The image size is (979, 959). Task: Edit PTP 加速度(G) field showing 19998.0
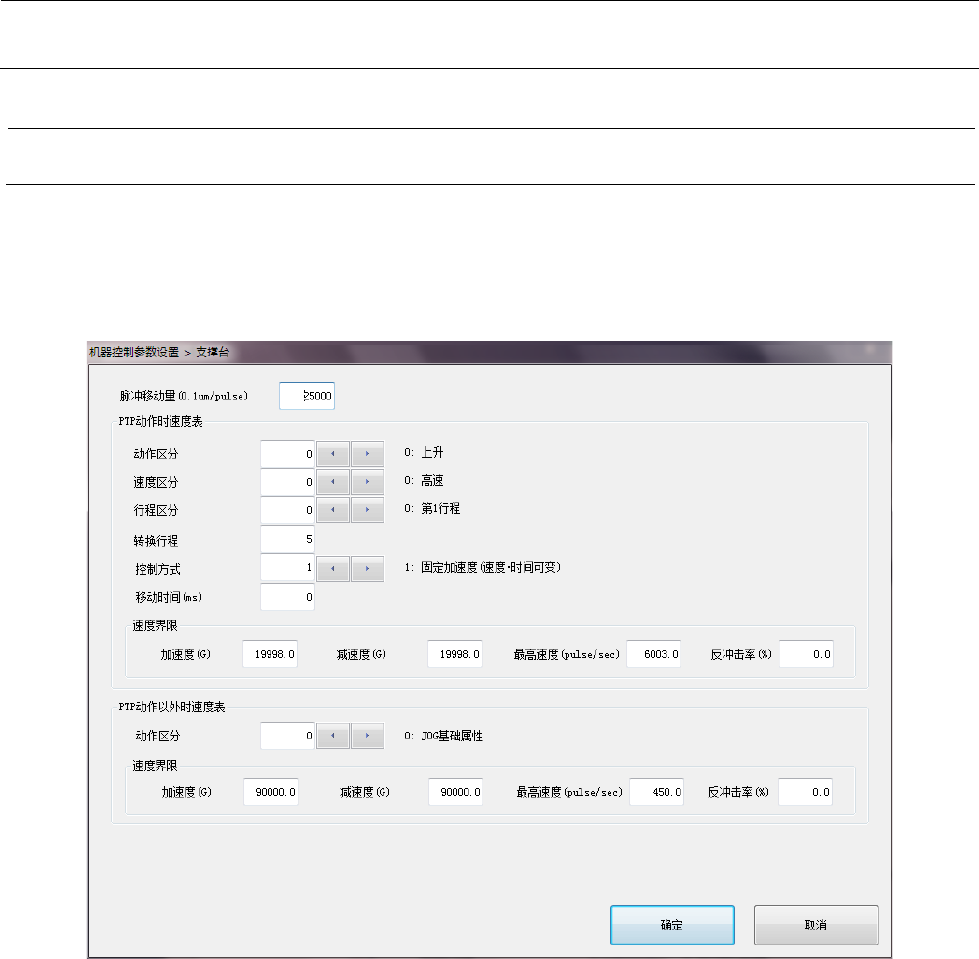tap(270, 654)
